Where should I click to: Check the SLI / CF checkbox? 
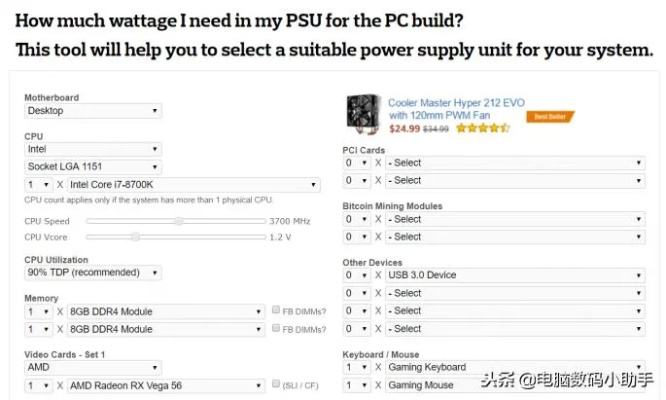(276, 385)
